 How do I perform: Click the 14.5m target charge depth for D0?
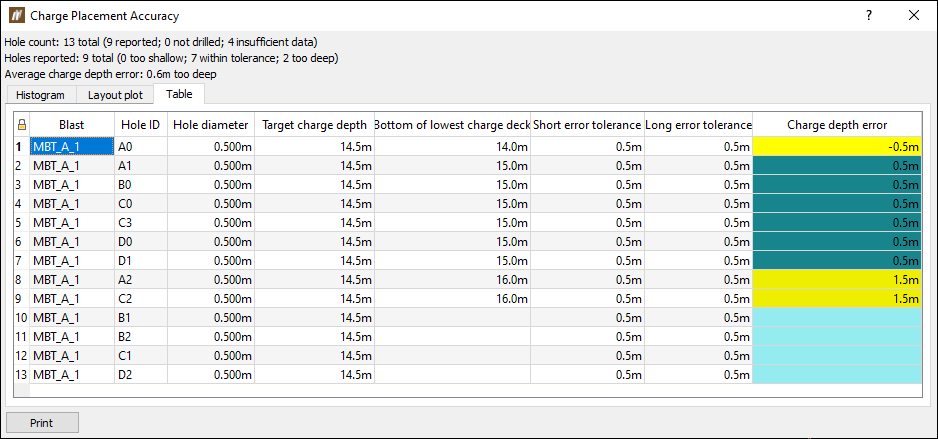[x=315, y=242]
